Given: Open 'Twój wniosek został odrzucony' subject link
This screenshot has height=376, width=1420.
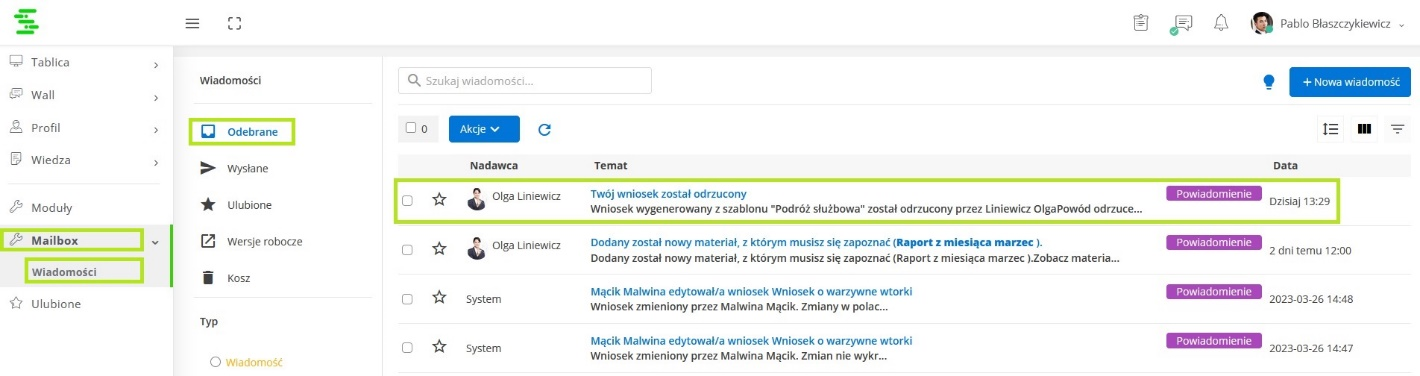Looking at the screenshot, I should point(668,193).
